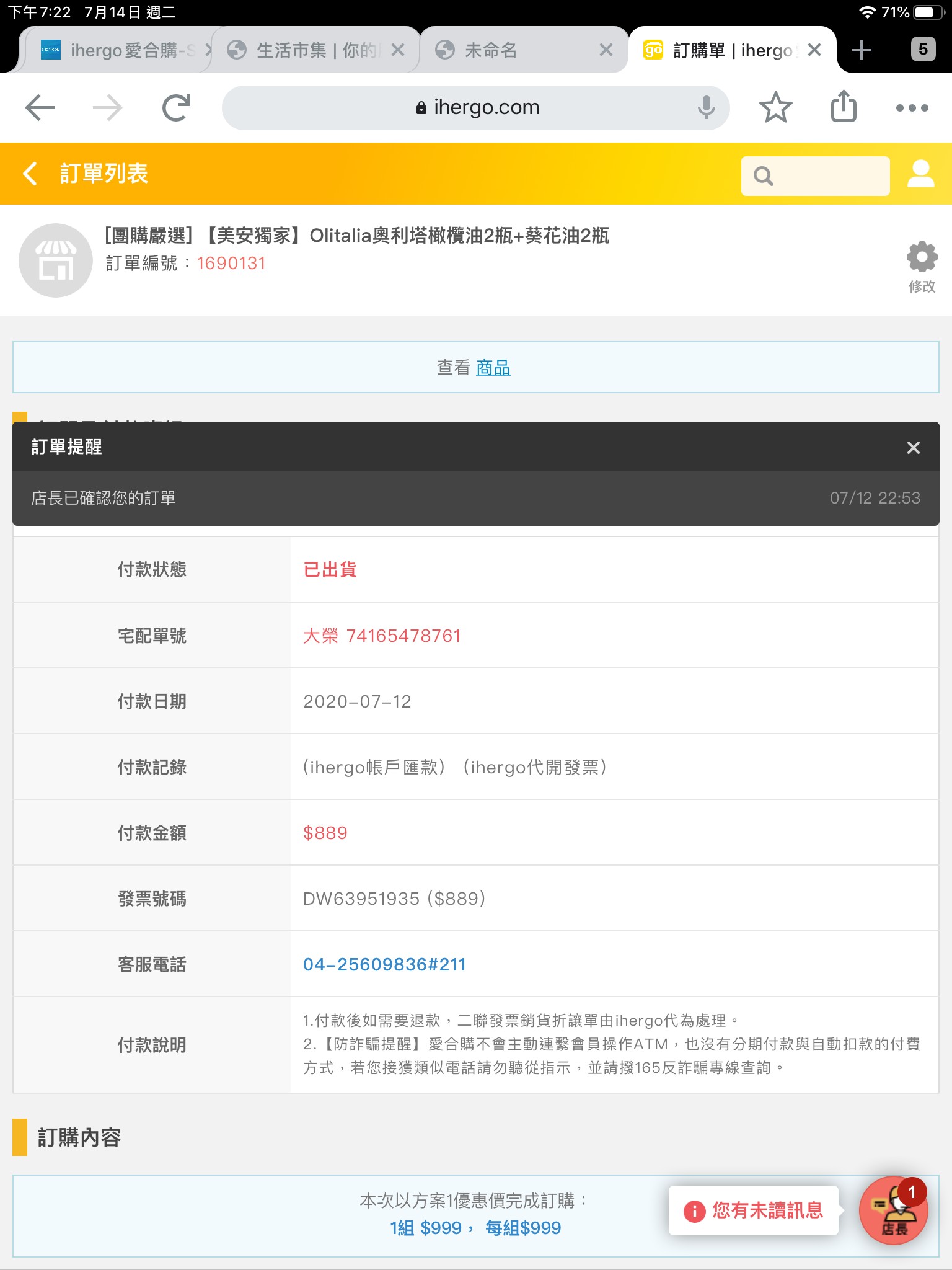The height and width of the screenshot is (1270, 952).
Task: Click the 1組 $999 plan price text
Action: tap(426, 1228)
